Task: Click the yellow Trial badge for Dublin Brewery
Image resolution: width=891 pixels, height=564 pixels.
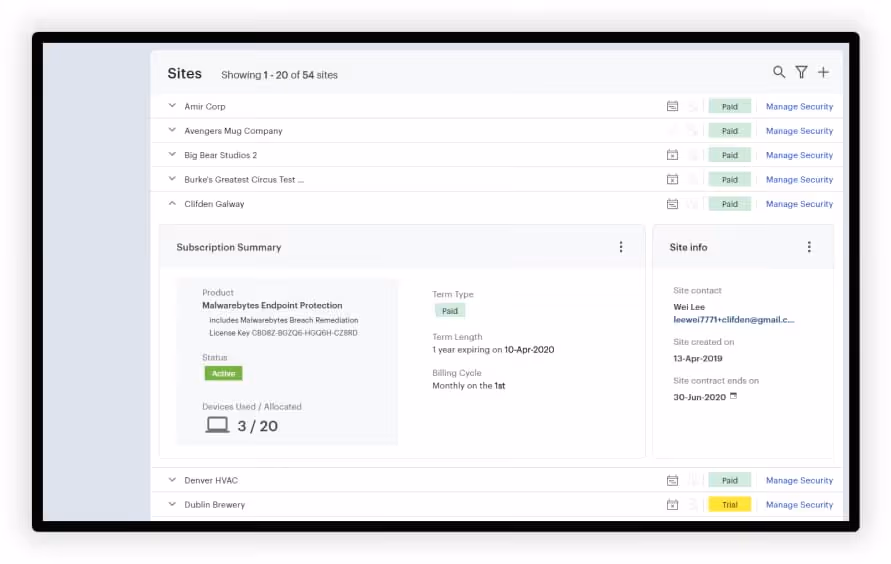Action: pos(730,505)
